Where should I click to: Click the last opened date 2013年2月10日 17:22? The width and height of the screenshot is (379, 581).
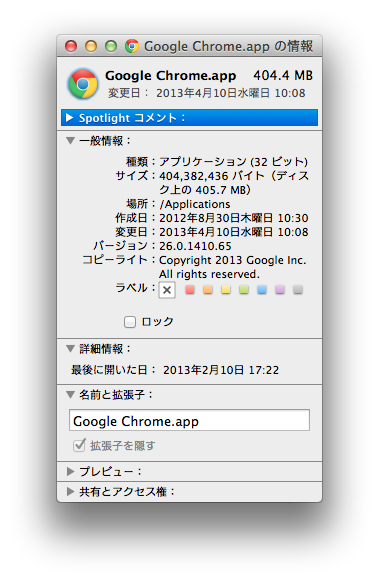(221, 370)
